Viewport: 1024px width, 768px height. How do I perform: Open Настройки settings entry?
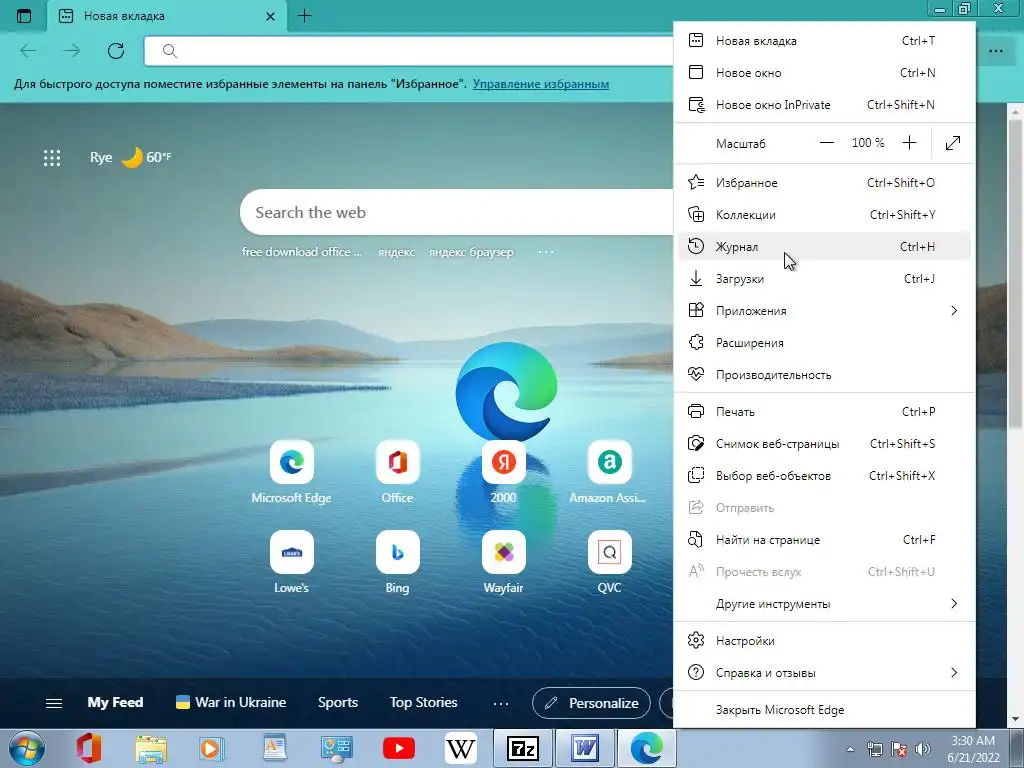coord(824,641)
